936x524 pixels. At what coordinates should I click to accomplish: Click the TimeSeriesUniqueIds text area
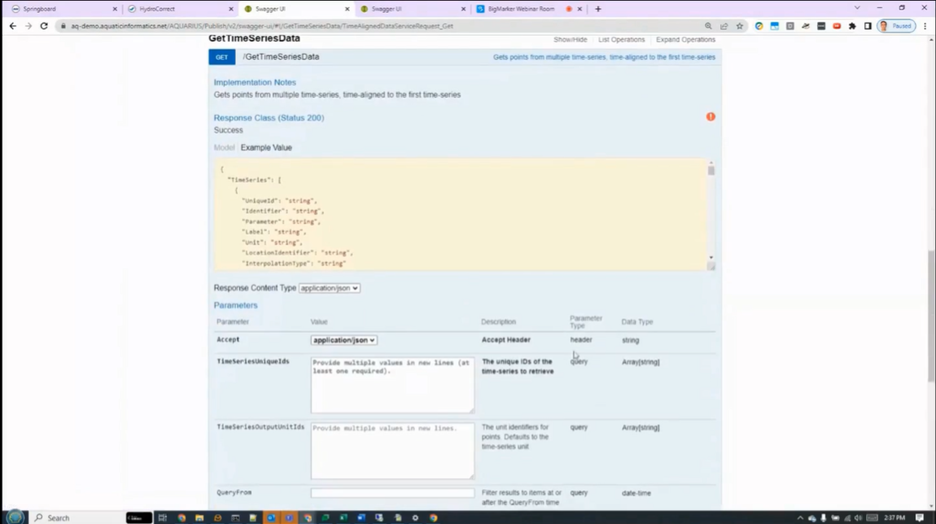392,385
